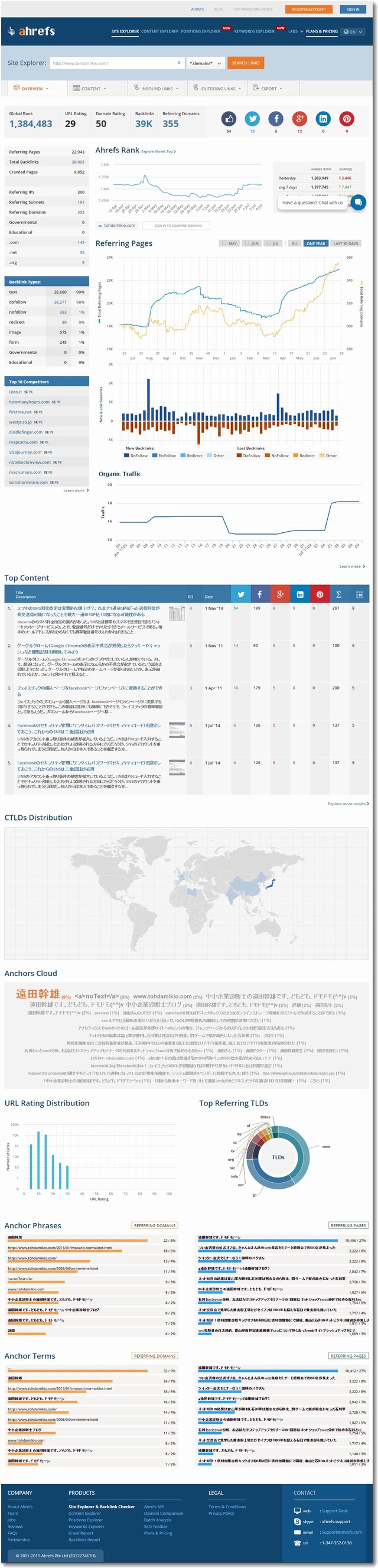
Task: Open competitor isico.it link
Action: (x=15, y=392)
